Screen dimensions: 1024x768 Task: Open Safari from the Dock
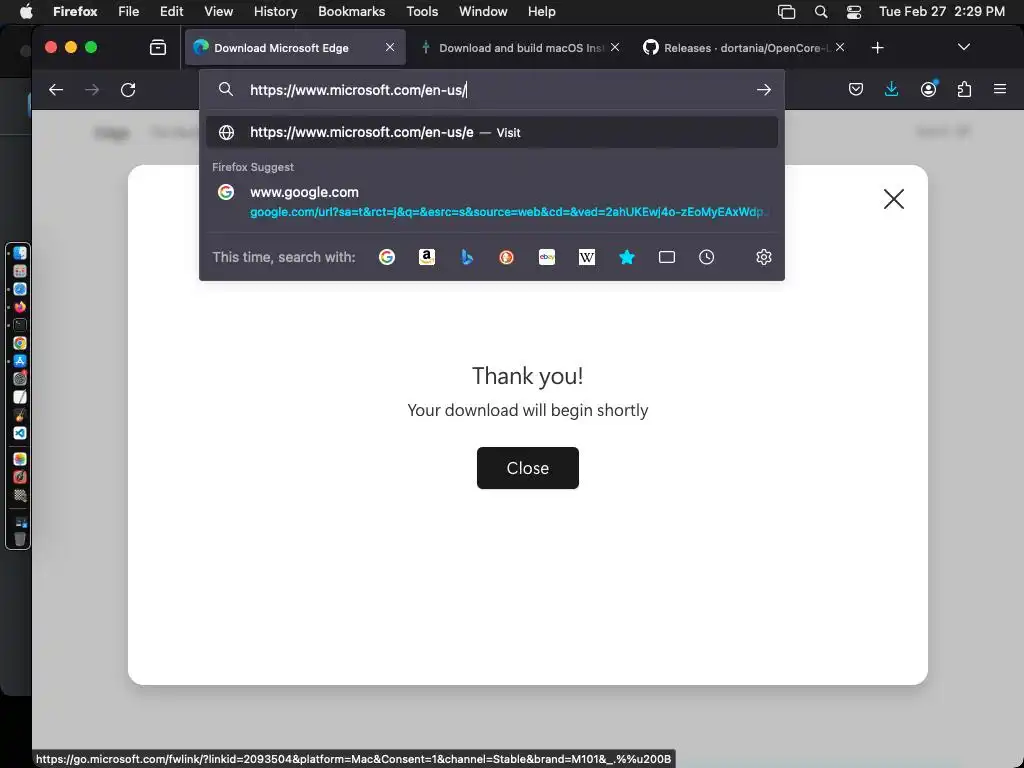point(20,289)
